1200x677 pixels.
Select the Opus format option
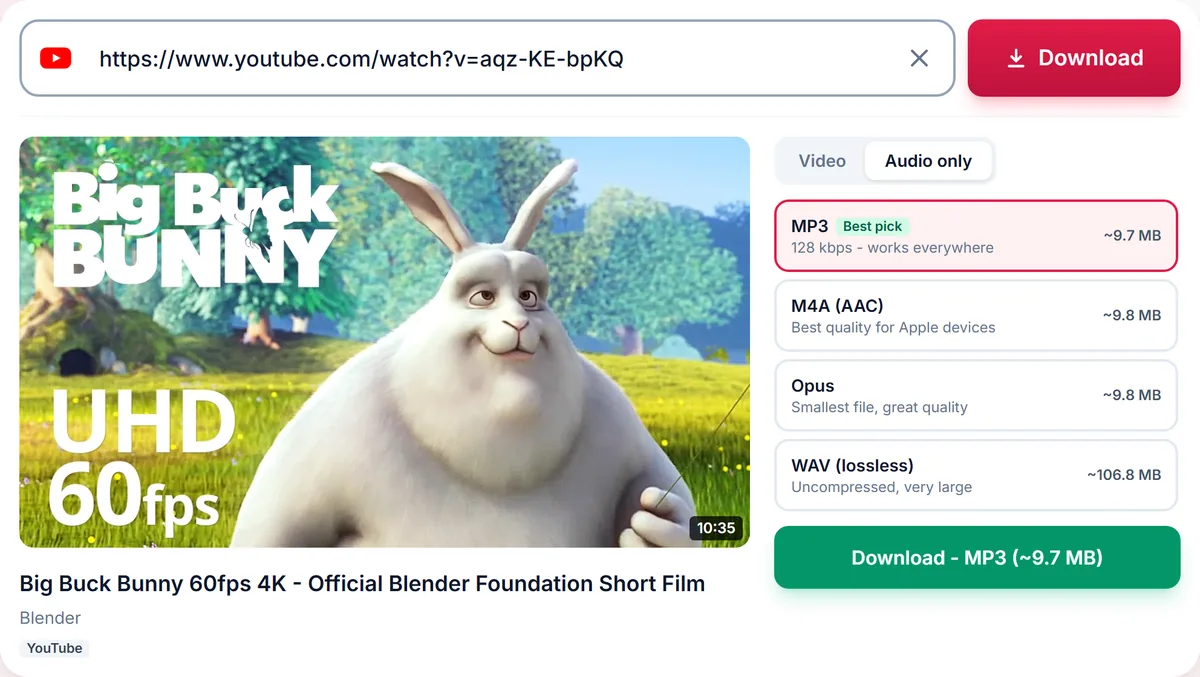pyautogui.click(x=976, y=395)
